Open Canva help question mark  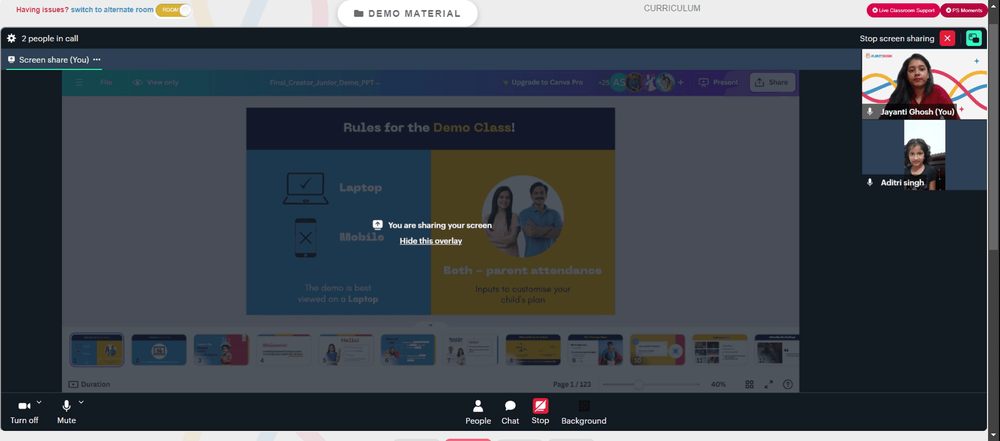click(x=788, y=384)
